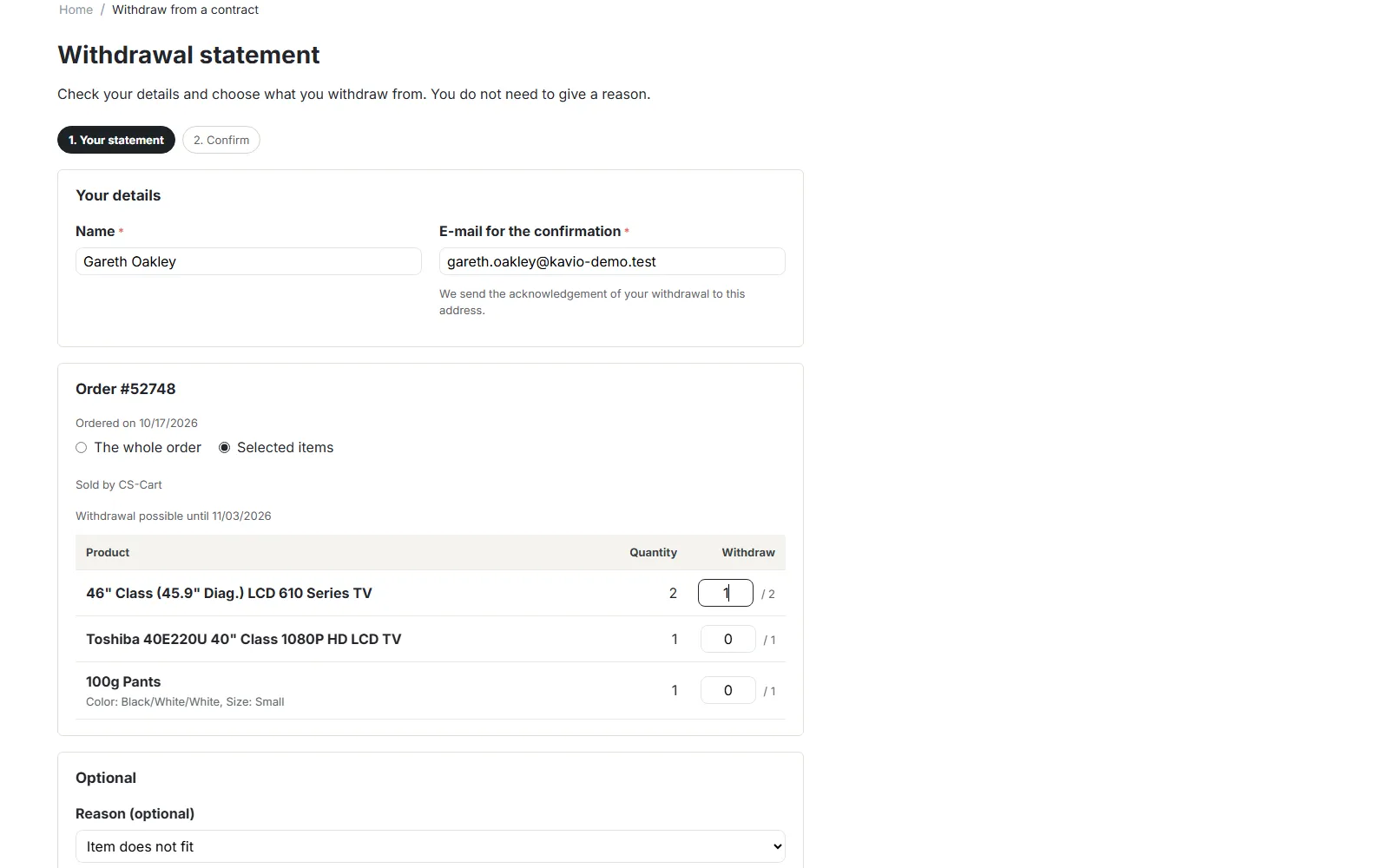This screenshot has height=868, width=1389.
Task: Set withdraw quantity for 46" Class LCD TV
Action: (726, 593)
